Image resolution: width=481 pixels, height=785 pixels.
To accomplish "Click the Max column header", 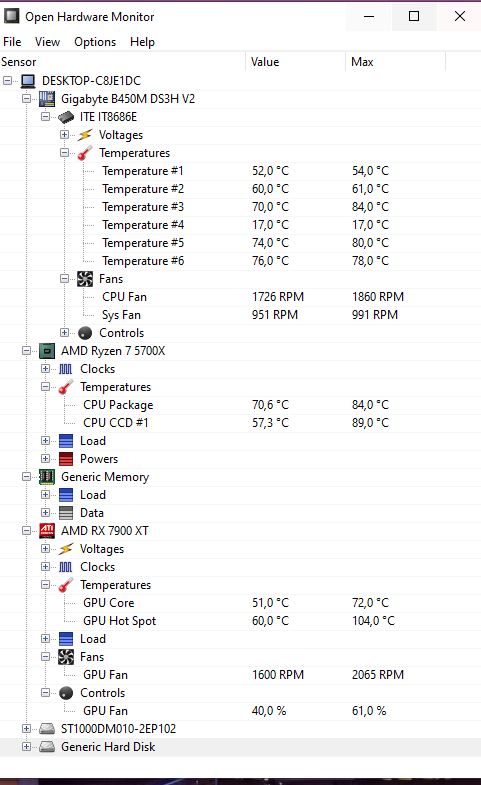I will pyautogui.click(x=395, y=62).
